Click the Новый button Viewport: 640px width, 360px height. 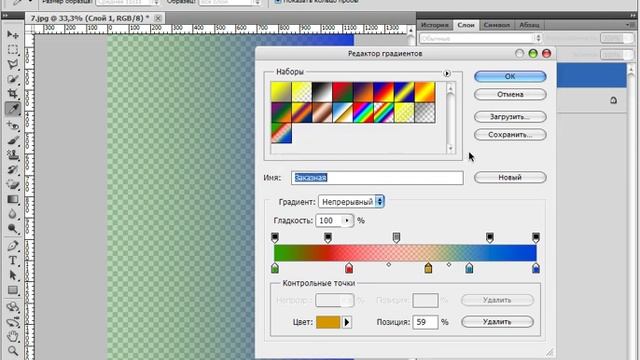510,178
